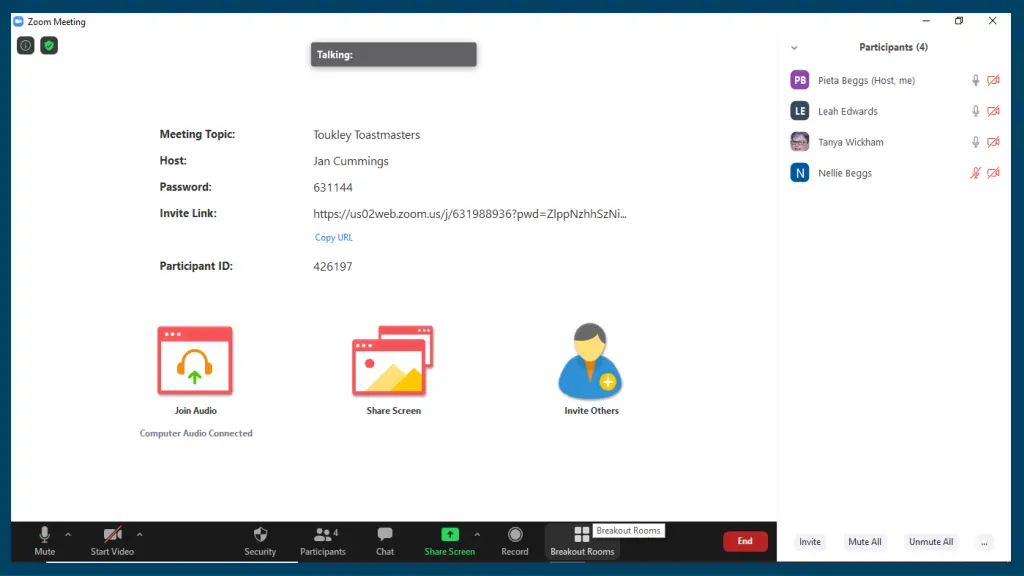Mute All participants
The image size is (1024, 576).
[x=865, y=542]
